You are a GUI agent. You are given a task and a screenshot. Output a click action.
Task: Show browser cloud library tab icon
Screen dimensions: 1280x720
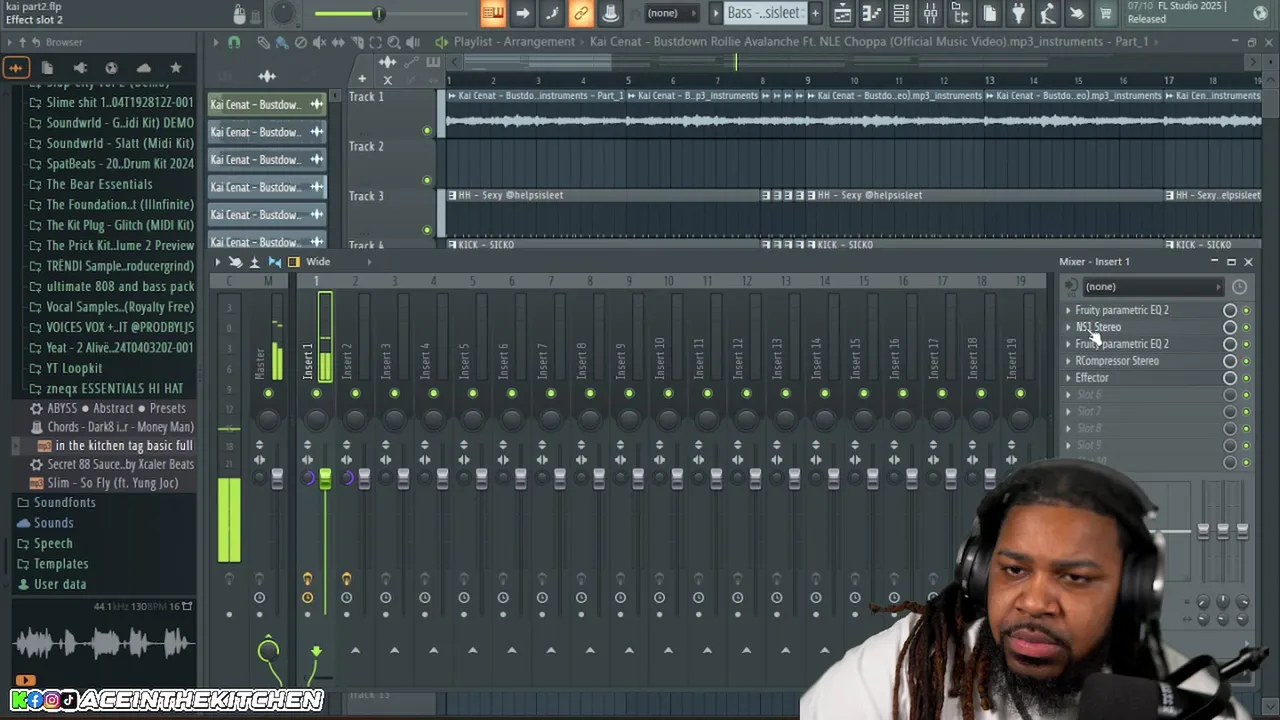(x=143, y=68)
